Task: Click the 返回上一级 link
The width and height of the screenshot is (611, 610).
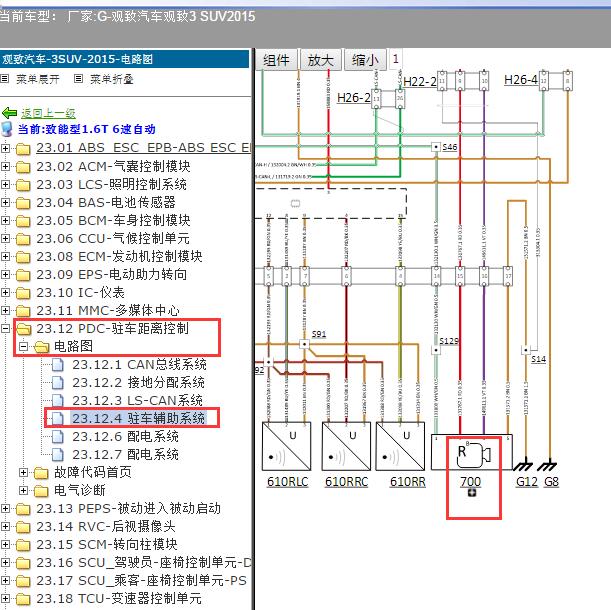Action: coord(48,113)
